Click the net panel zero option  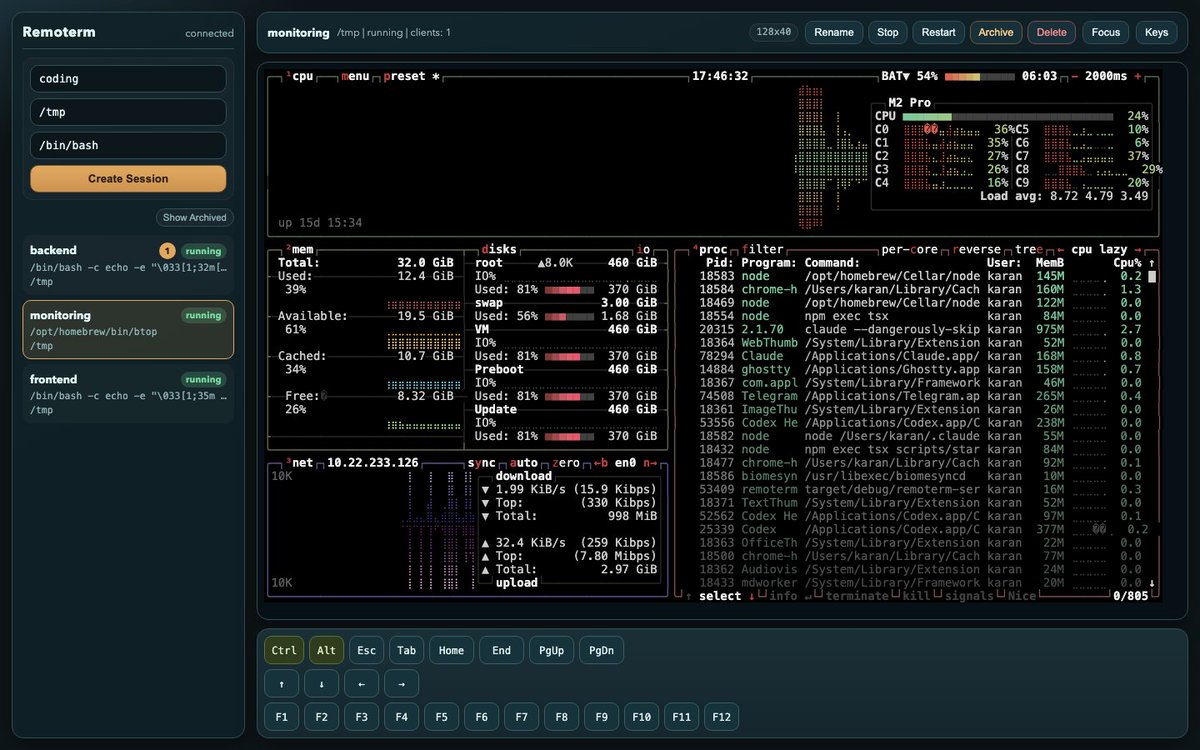click(567, 463)
